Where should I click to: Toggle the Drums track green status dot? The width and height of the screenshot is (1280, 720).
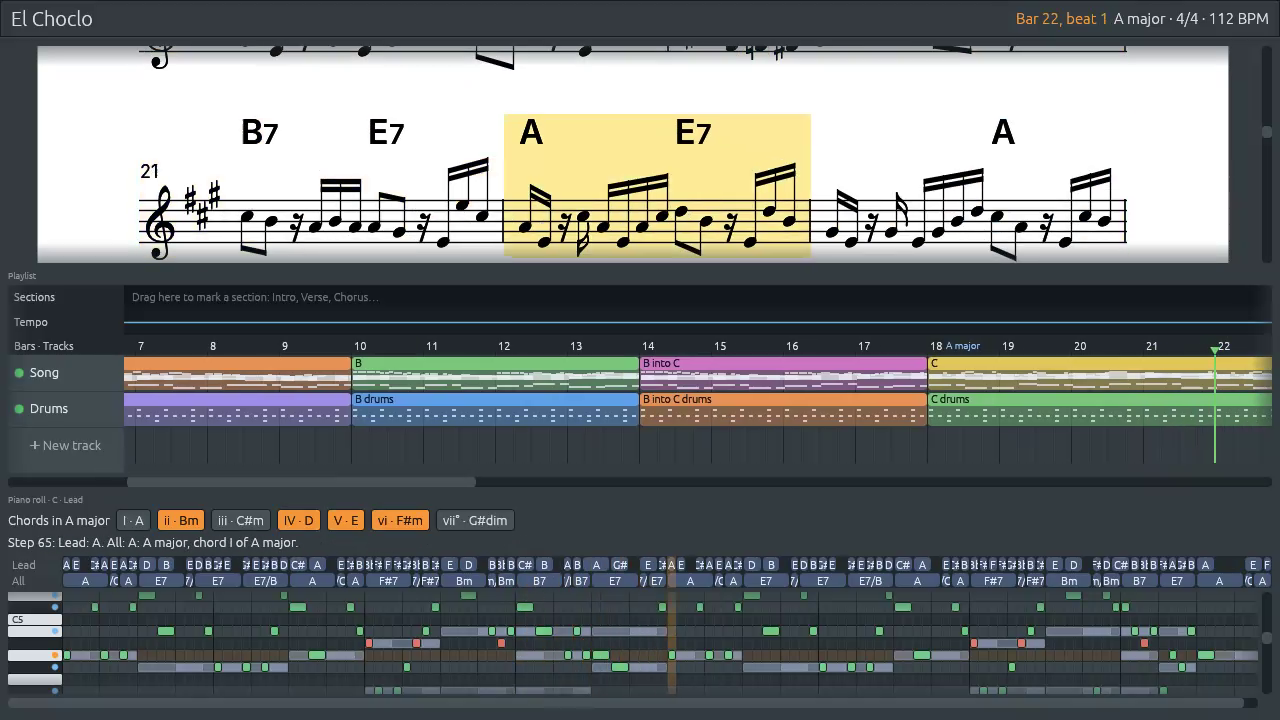[19, 409]
